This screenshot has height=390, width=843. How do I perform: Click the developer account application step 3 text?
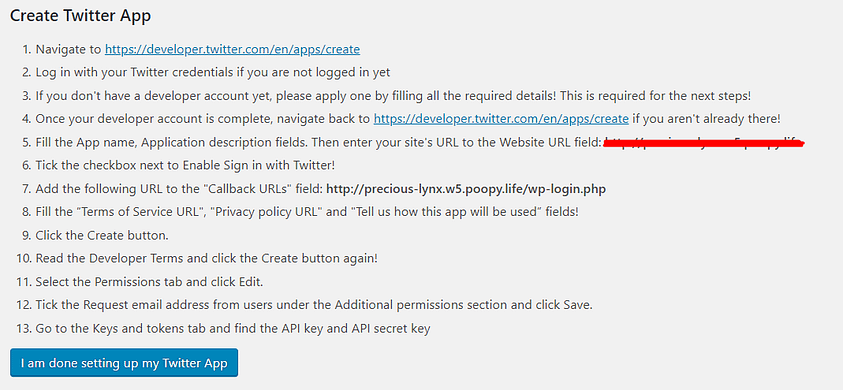tap(393, 96)
